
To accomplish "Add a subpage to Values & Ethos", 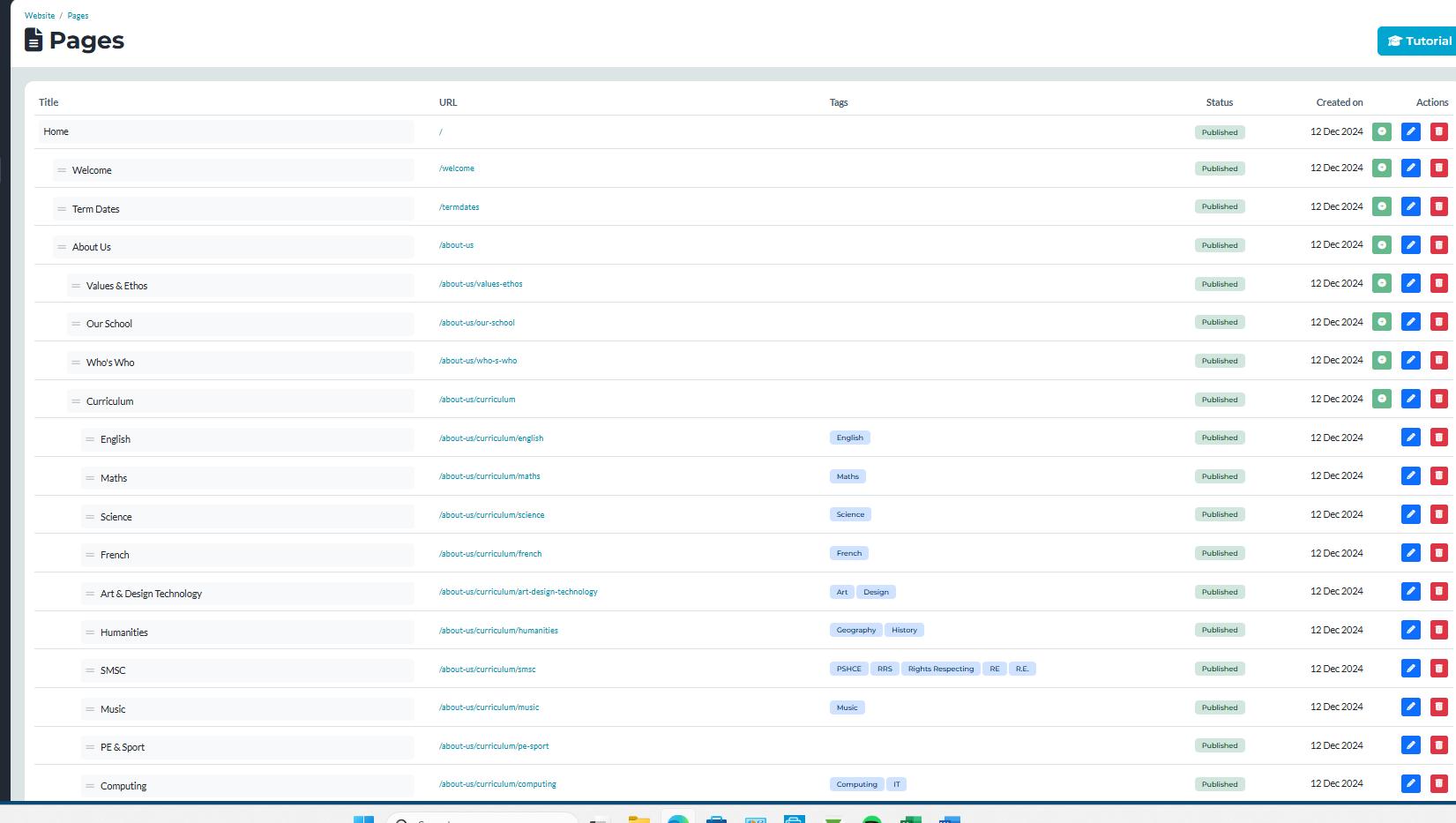I will [1382, 283].
